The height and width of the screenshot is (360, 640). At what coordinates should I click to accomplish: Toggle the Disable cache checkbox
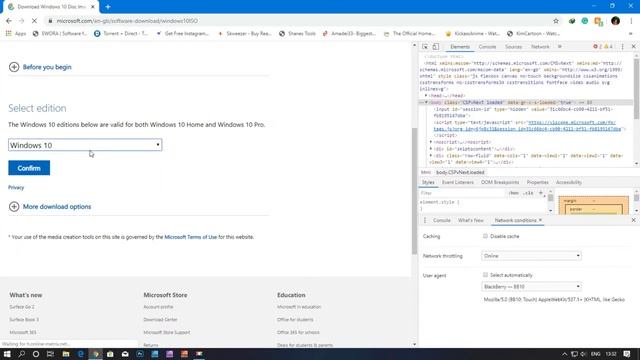tap(485, 236)
